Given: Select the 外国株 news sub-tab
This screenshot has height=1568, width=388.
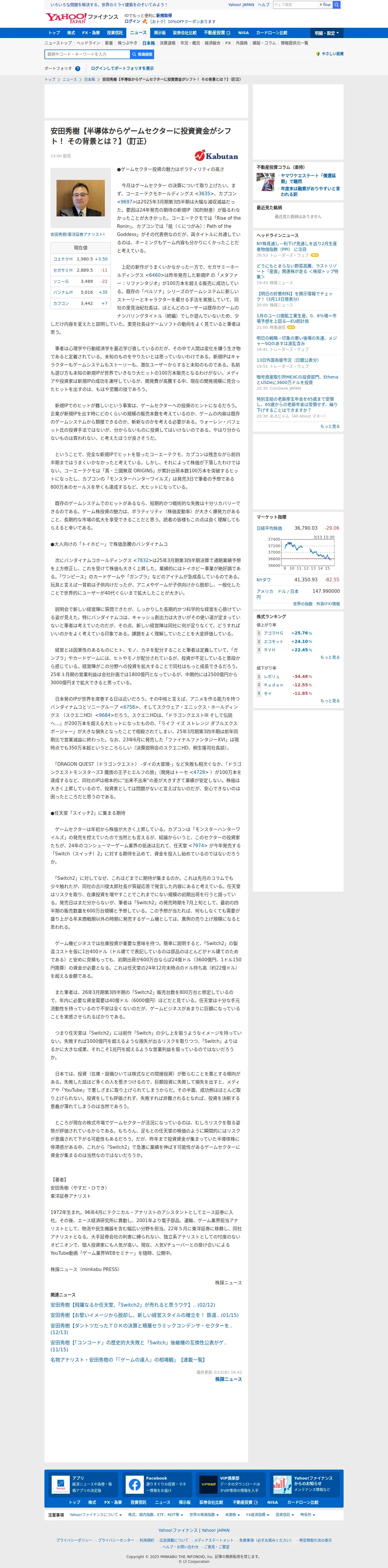Looking at the screenshot, I should [x=242, y=43].
